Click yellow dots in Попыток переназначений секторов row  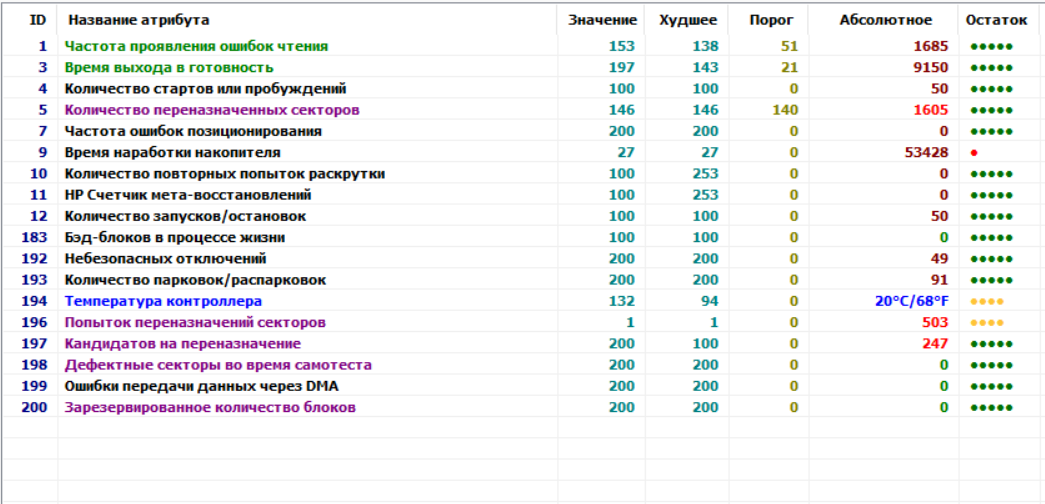[986, 323]
